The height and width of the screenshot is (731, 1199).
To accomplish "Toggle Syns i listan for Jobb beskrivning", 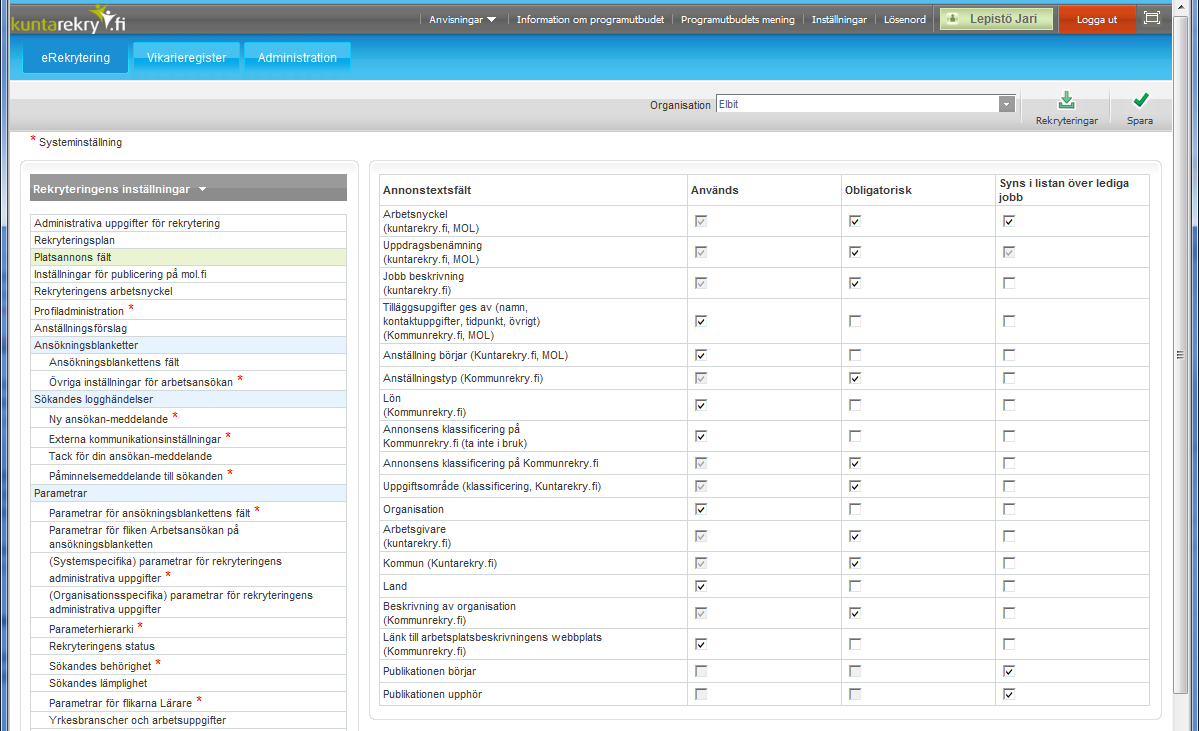I will click(1009, 283).
